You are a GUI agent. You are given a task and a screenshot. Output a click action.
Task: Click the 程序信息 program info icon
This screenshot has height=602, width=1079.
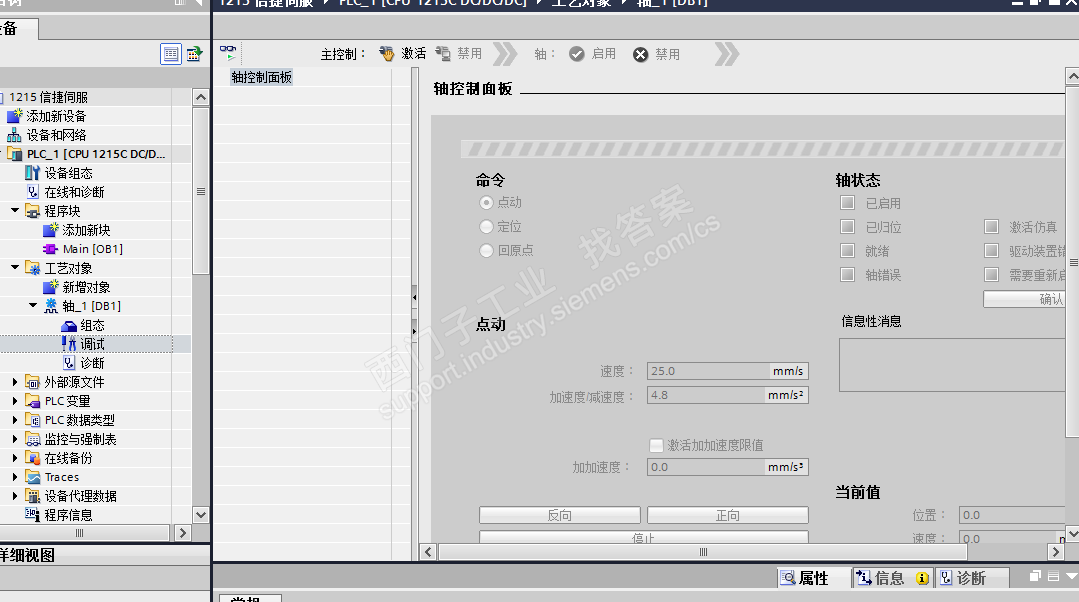(x=32, y=514)
